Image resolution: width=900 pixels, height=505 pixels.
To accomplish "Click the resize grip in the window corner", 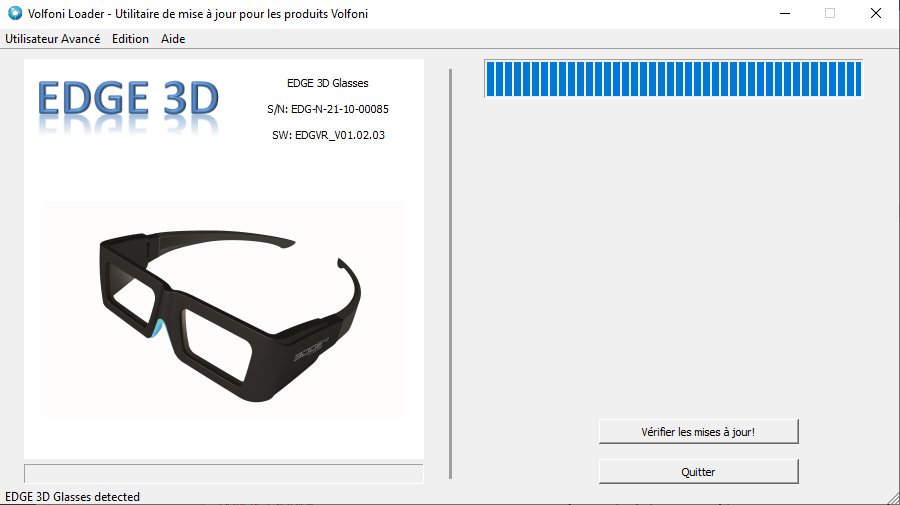I will pyautogui.click(x=893, y=498).
